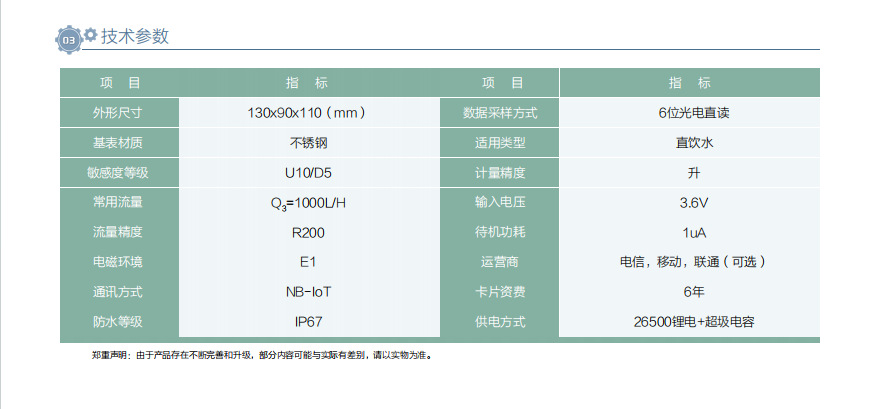Select the 26500锂电+超级电容 value
The height and width of the screenshot is (409, 877).
(x=694, y=322)
